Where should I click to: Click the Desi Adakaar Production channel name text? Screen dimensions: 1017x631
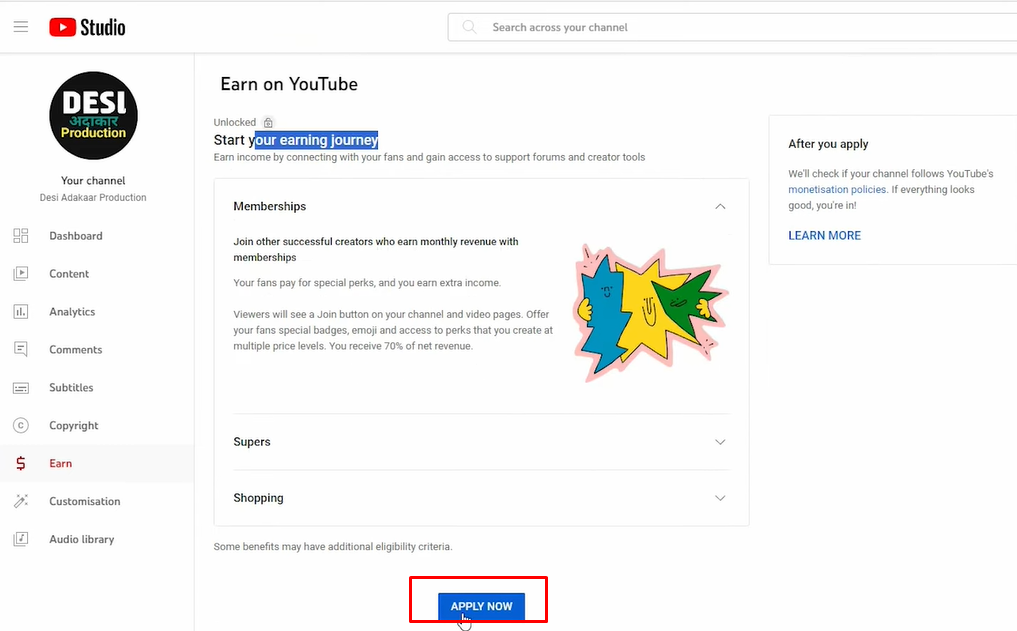coord(93,198)
